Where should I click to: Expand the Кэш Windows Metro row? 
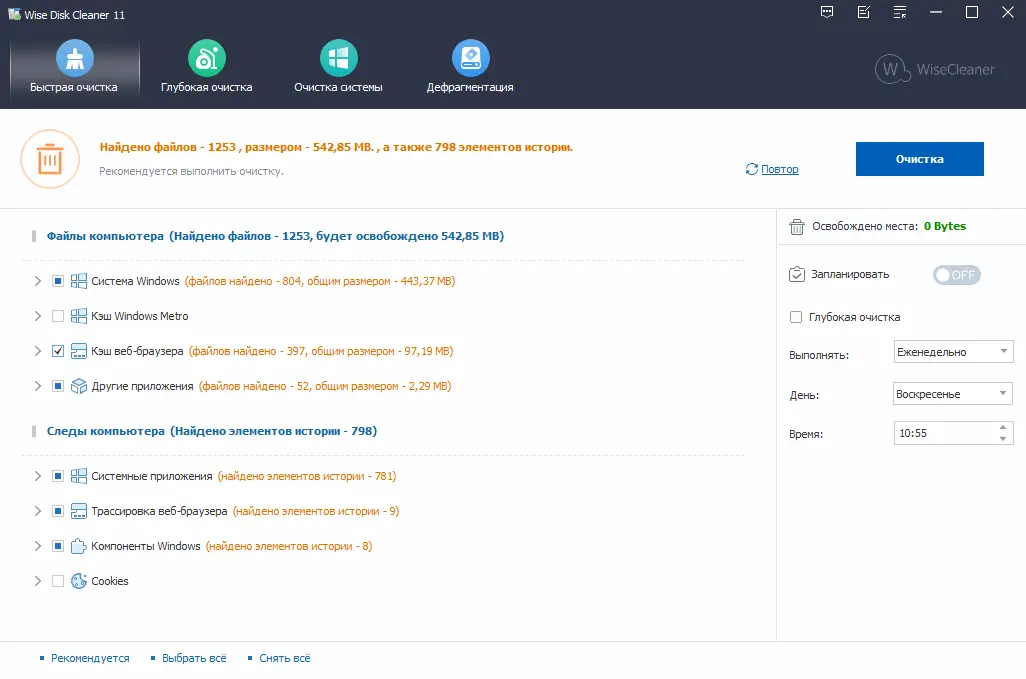tap(38, 316)
